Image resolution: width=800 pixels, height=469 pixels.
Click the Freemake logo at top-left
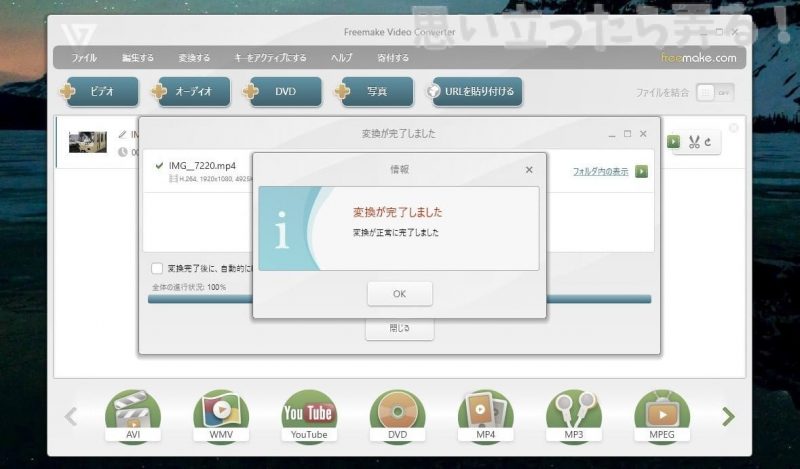(x=78, y=35)
